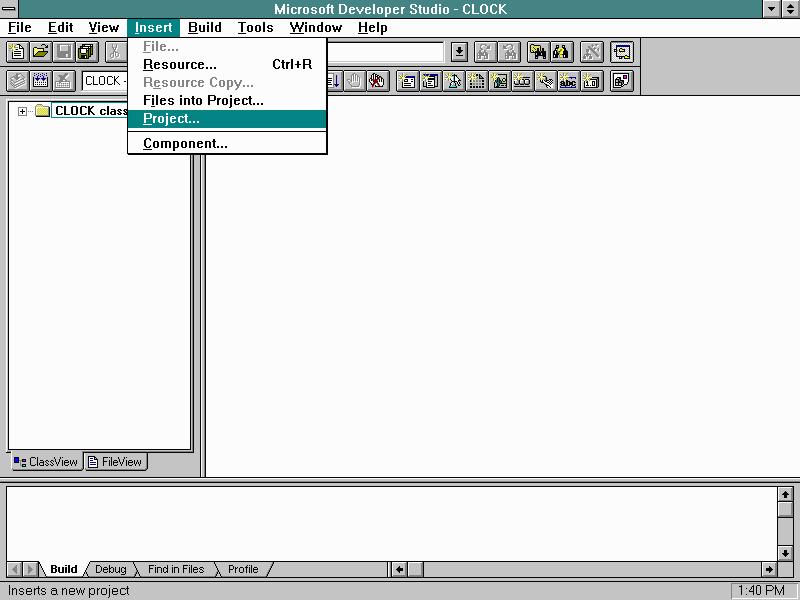Image resolution: width=800 pixels, height=600 pixels.
Task: Open the Build menu
Action: click(x=204, y=27)
